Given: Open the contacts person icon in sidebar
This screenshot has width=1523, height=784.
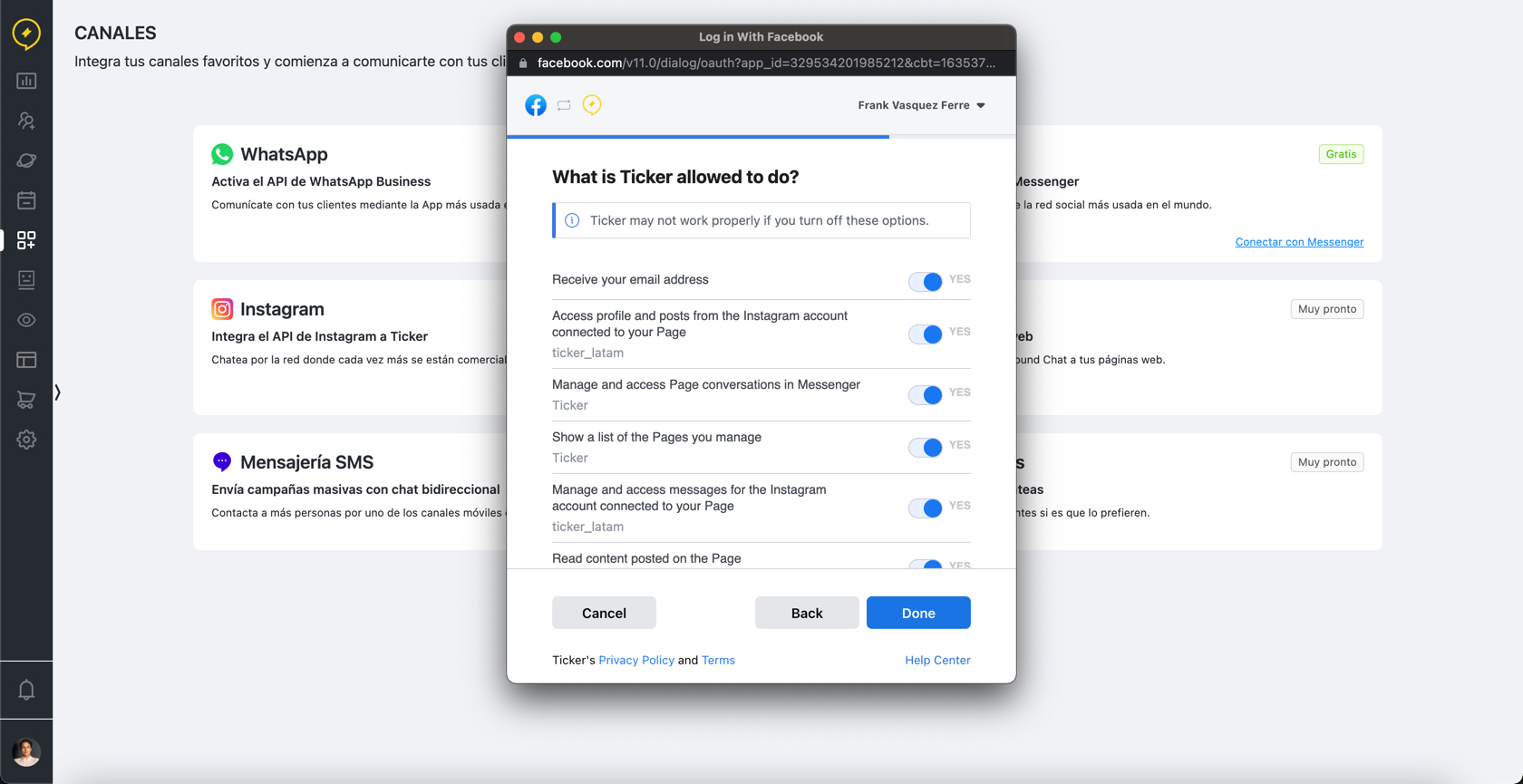Looking at the screenshot, I should (x=26, y=121).
